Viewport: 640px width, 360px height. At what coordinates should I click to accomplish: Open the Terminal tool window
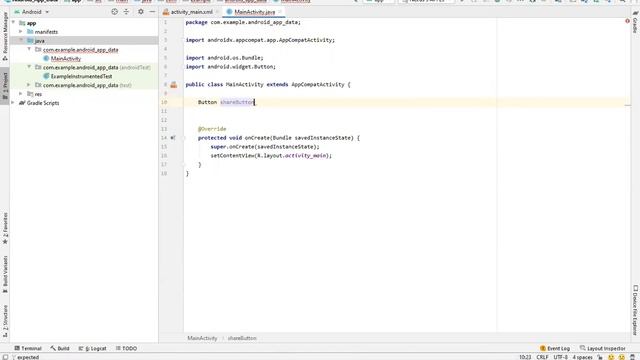click(x=28, y=348)
